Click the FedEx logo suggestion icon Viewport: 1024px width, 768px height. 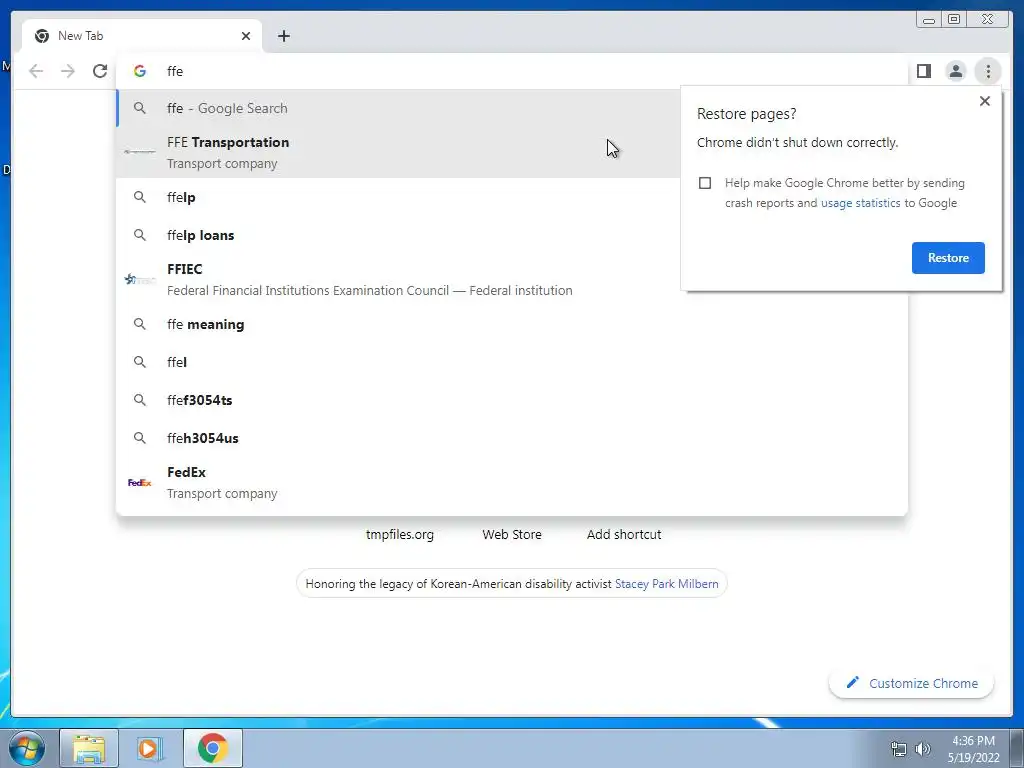pos(140,483)
